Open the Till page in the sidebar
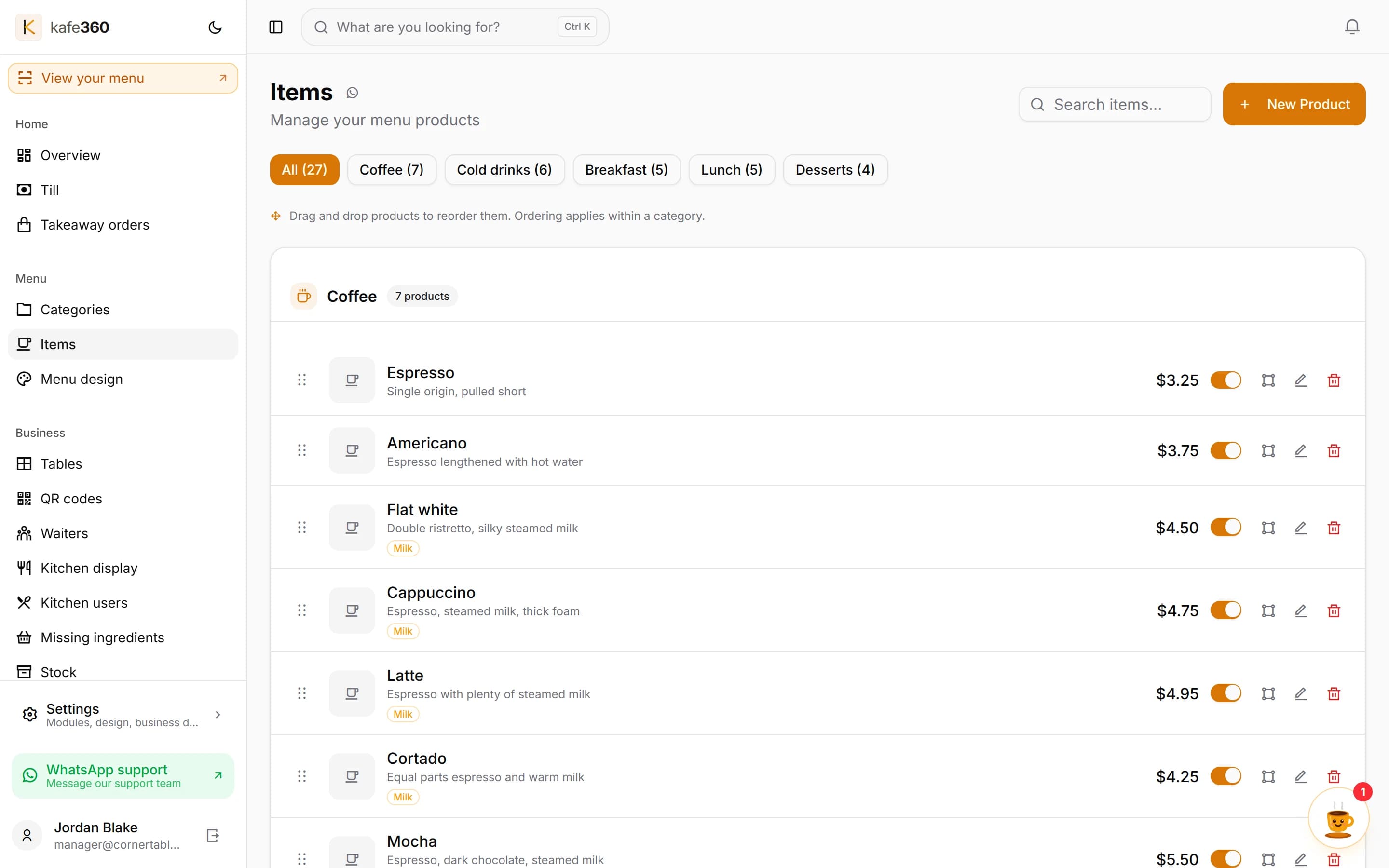 tap(123, 190)
